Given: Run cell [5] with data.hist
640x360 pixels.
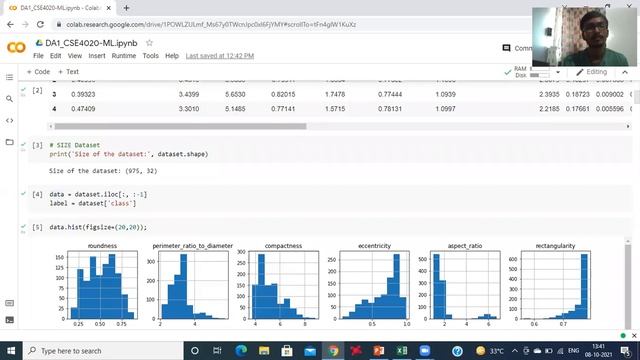Looking at the screenshot, I should pos(37,227).
